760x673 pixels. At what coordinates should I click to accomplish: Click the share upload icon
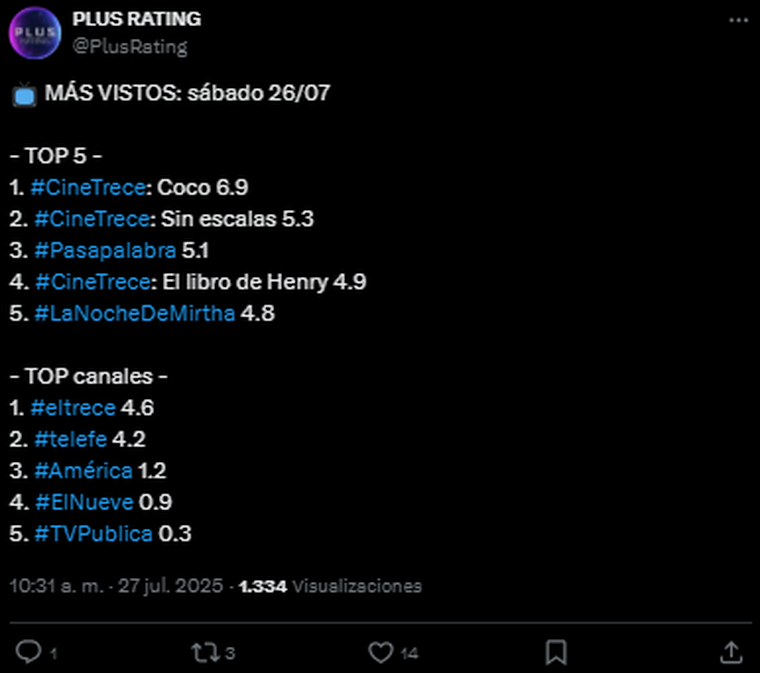(731, 653)
